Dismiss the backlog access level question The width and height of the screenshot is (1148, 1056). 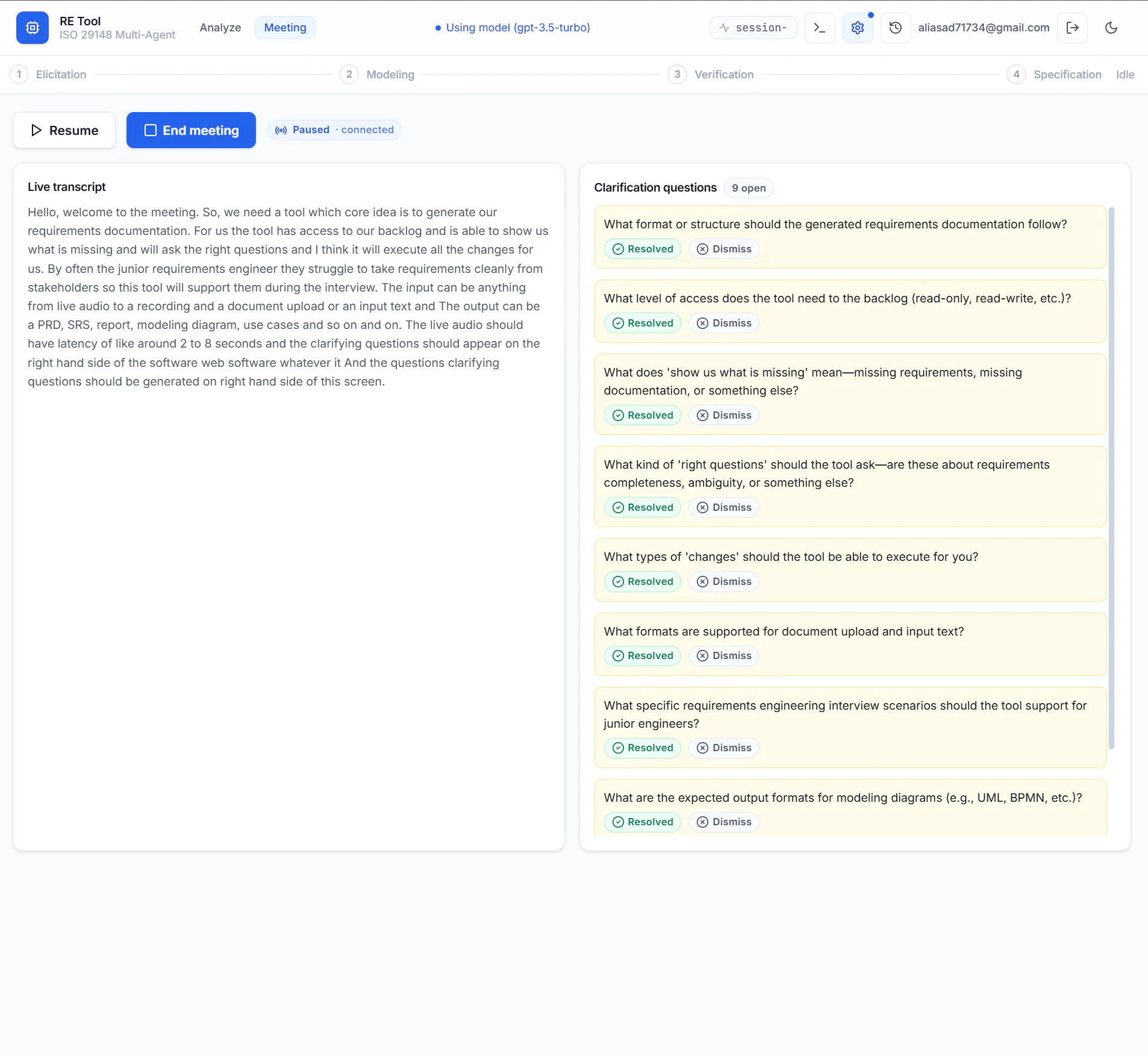[x=724, y=323]
